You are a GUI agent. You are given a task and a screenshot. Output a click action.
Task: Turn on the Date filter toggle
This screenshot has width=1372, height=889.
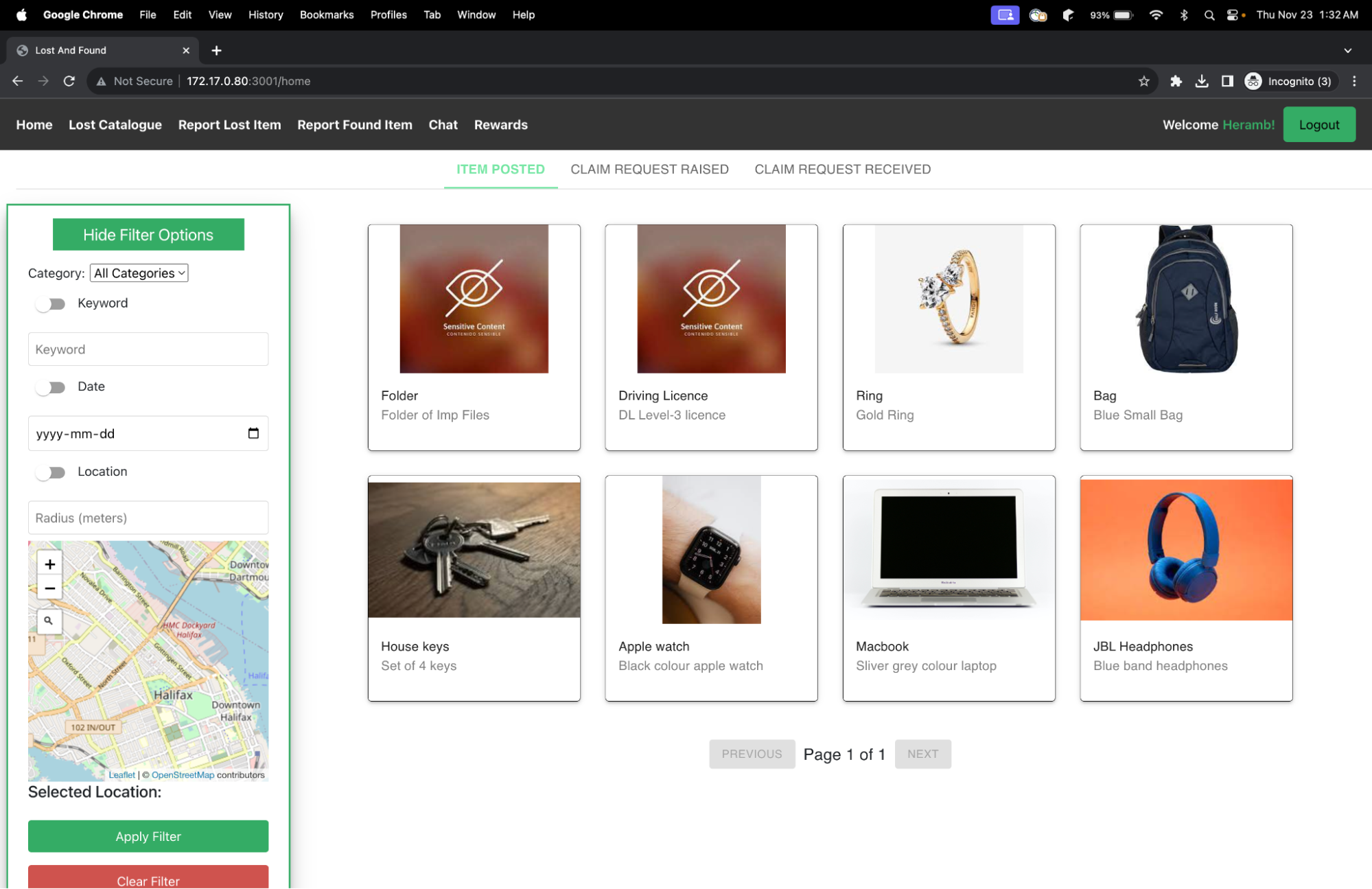pyautogui.click(x=51, y=387)
